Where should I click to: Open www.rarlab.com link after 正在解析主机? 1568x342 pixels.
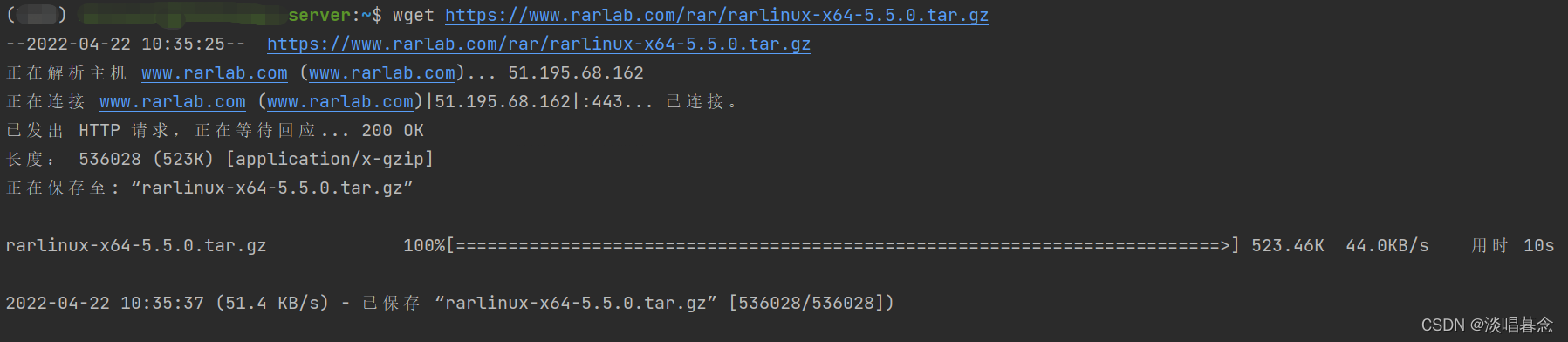click(x=215, y=73)
